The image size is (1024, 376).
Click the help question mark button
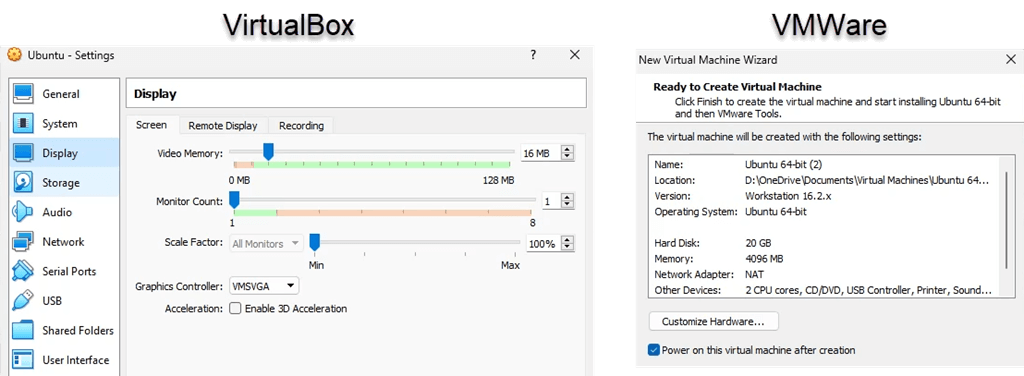click(534, 55)
